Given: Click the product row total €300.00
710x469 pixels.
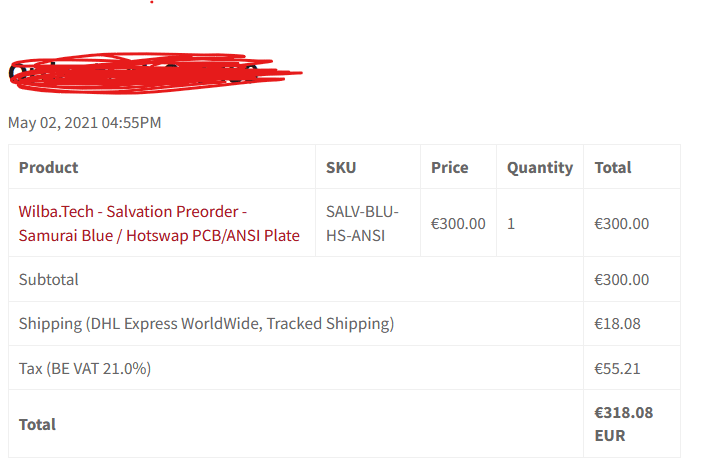Looking at the screenshot, I should click(622, 224).
